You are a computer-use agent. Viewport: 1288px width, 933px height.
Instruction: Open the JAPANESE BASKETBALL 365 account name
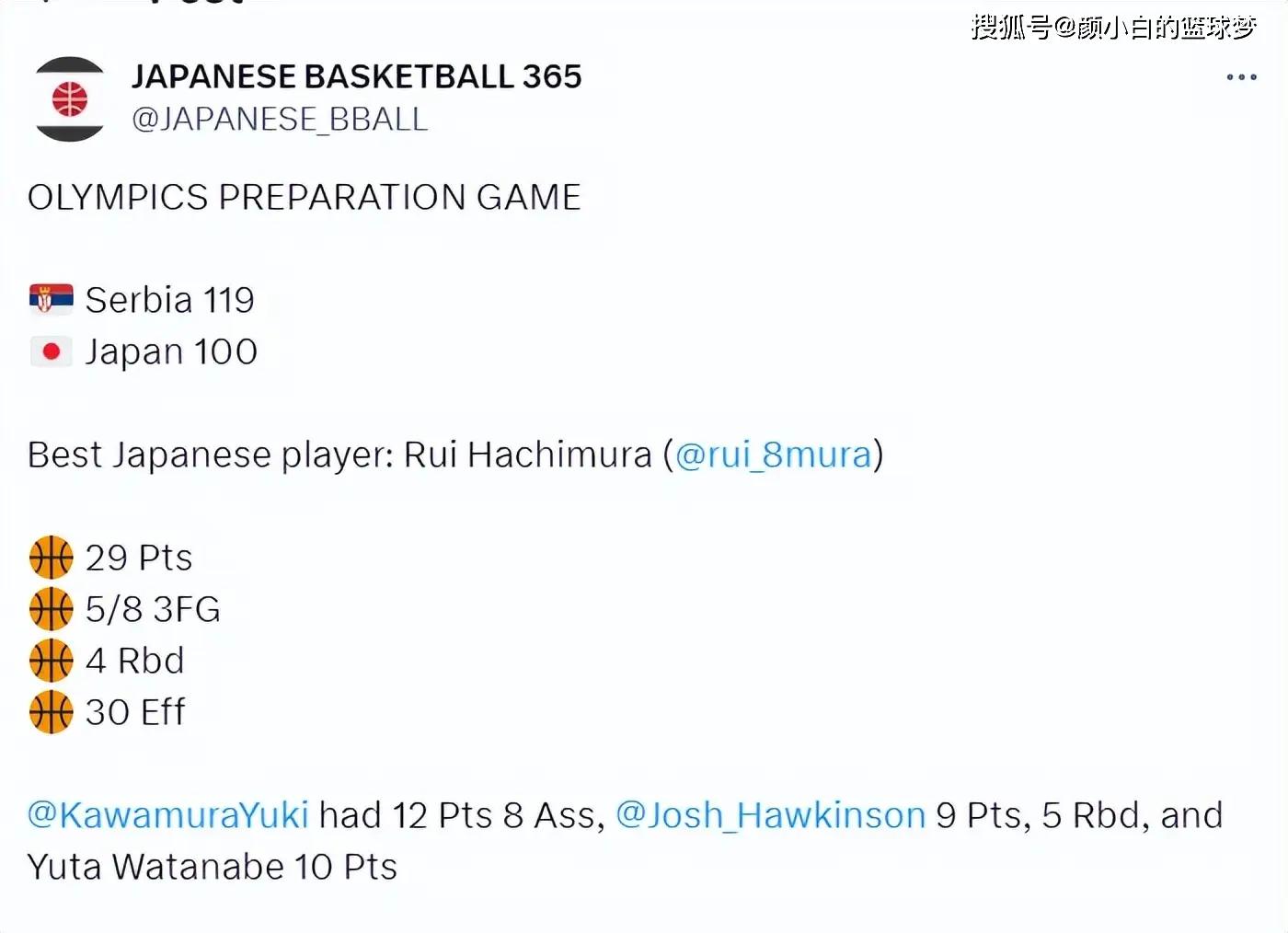point(356,76)
